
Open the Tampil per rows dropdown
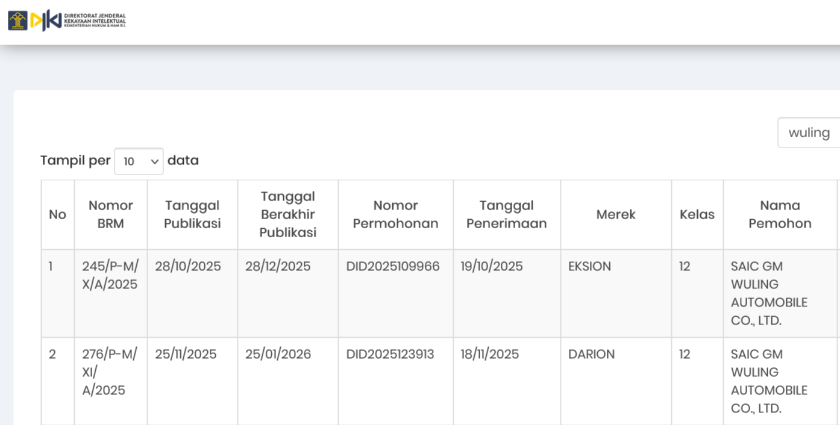point(138,161)
